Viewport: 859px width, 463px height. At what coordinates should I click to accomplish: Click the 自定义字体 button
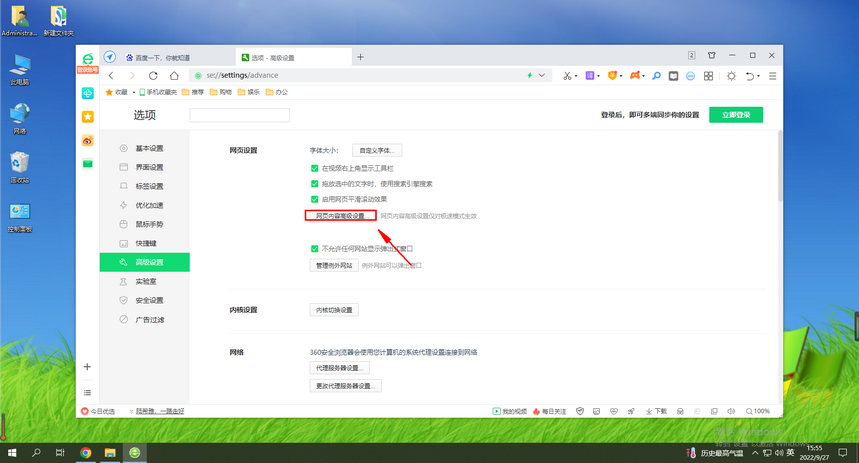[377, 150]
